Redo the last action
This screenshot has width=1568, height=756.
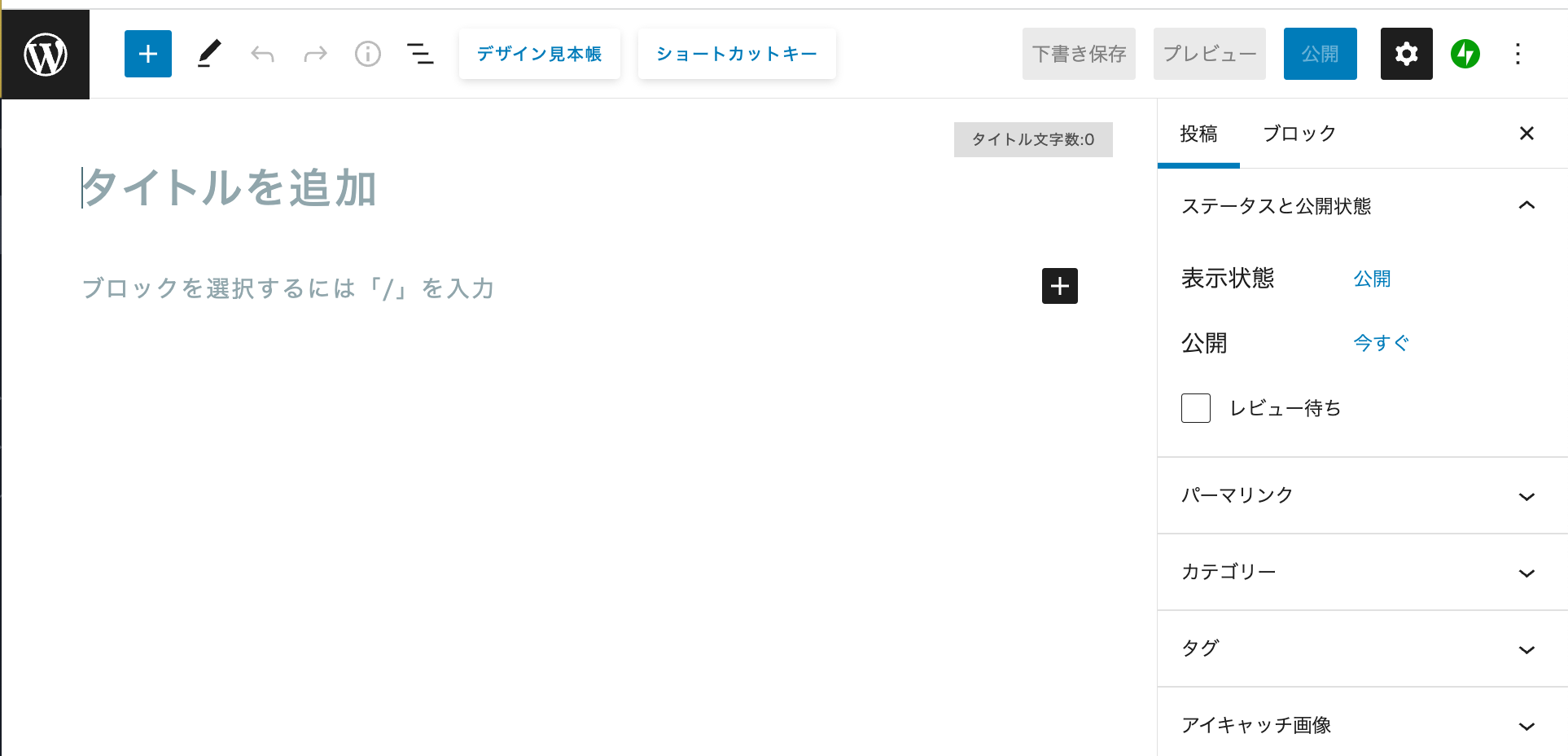pyautogui.click(x=315, y=55)
